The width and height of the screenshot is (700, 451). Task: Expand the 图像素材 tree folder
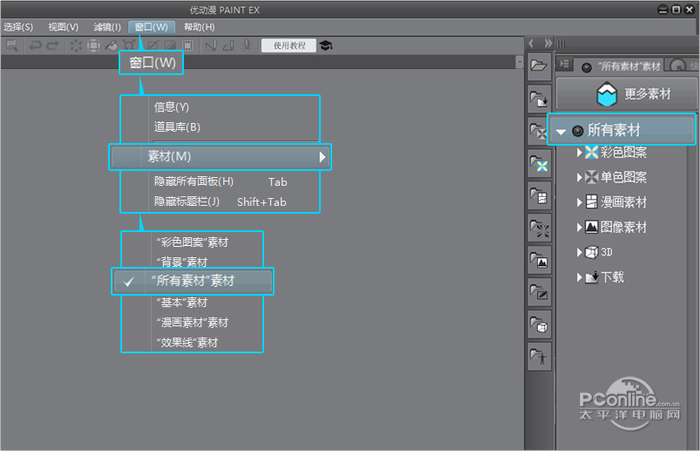tap(579, 228)
